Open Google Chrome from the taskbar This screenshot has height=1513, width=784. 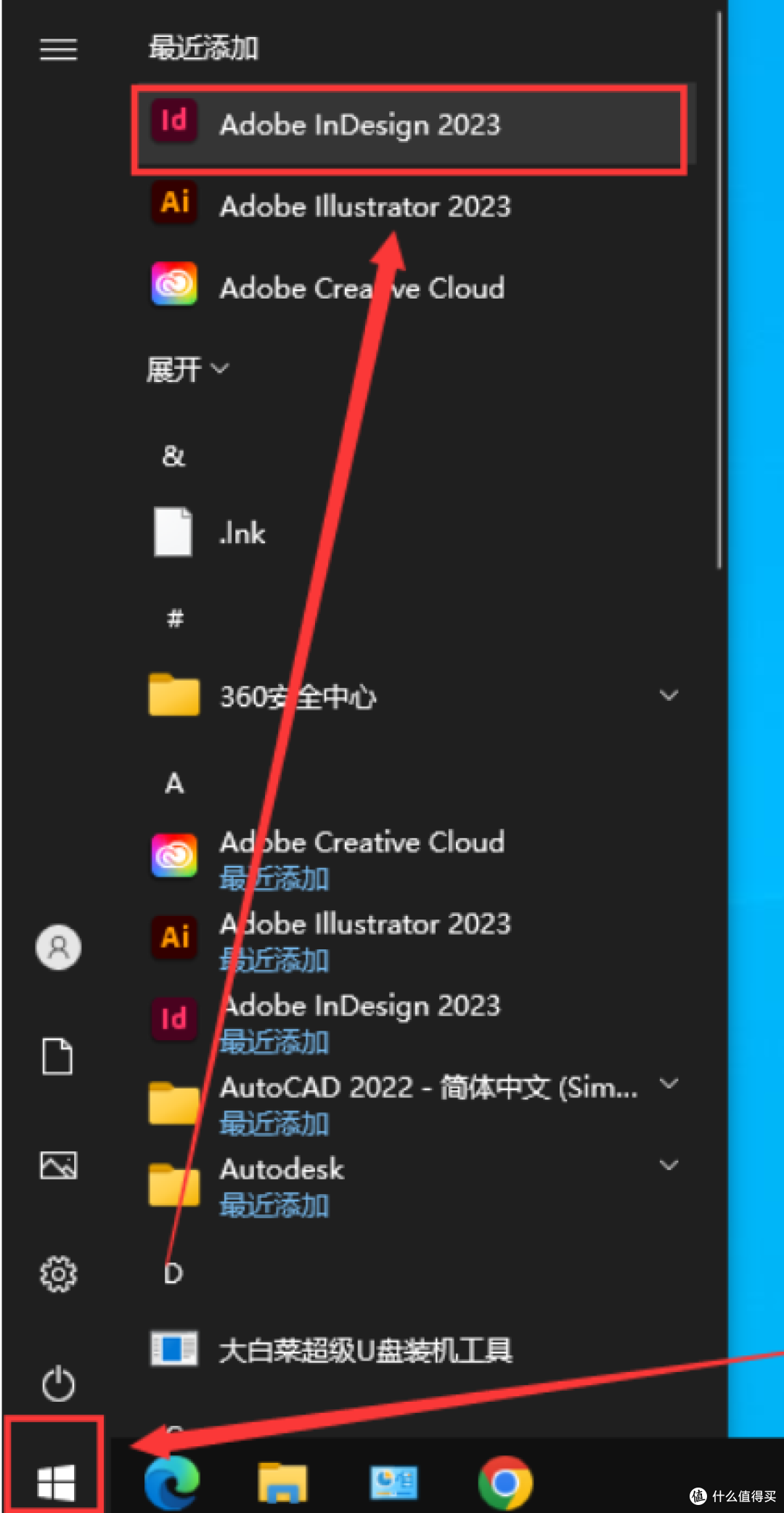[505, 1482]
